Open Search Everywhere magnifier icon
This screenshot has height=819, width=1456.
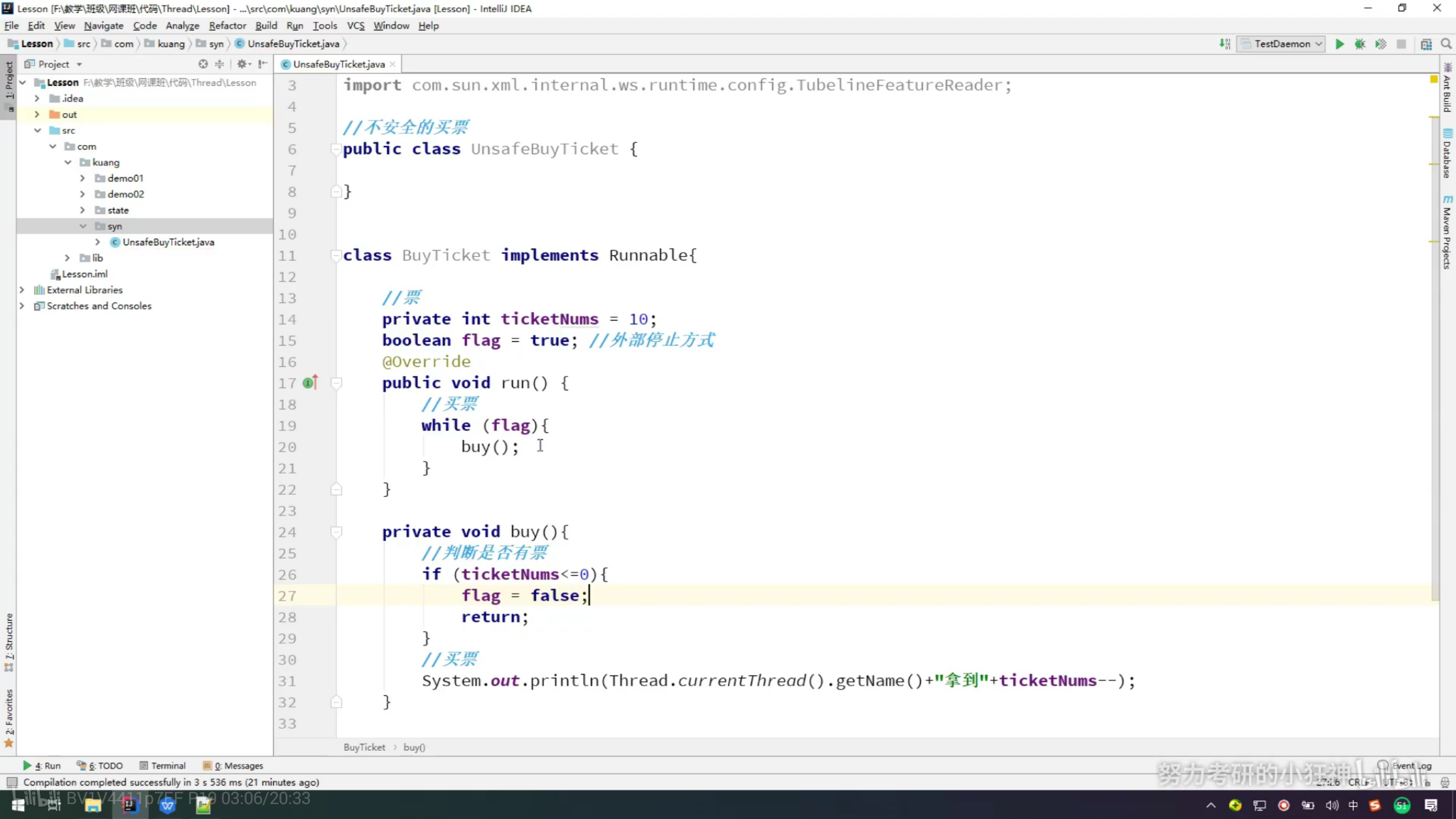(x=1446, y=44)
